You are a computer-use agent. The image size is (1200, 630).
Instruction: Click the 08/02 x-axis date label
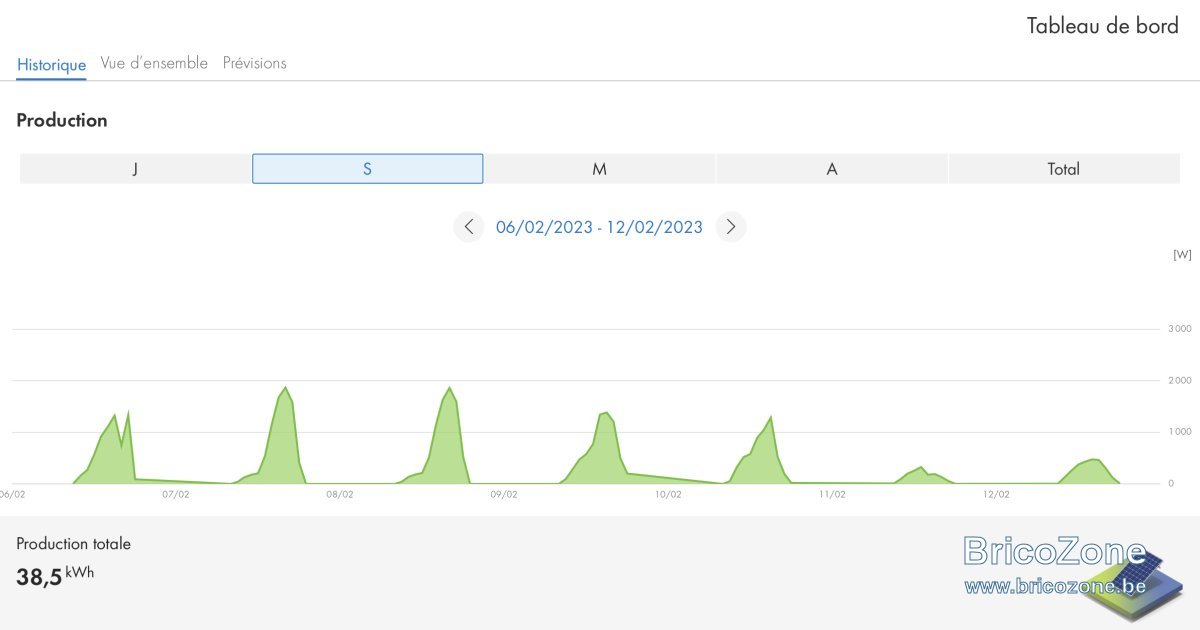tap(340, 494)
